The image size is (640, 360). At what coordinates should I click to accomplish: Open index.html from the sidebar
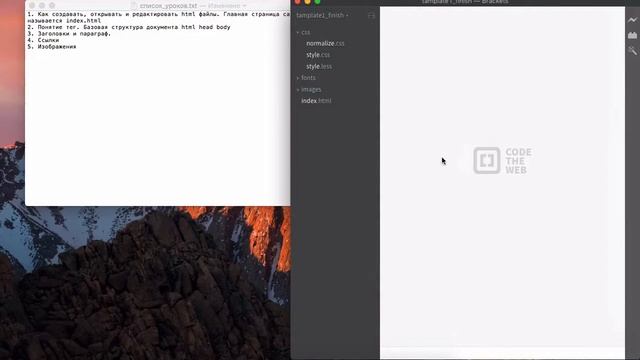pyautogui.click(x=316, y=101)
